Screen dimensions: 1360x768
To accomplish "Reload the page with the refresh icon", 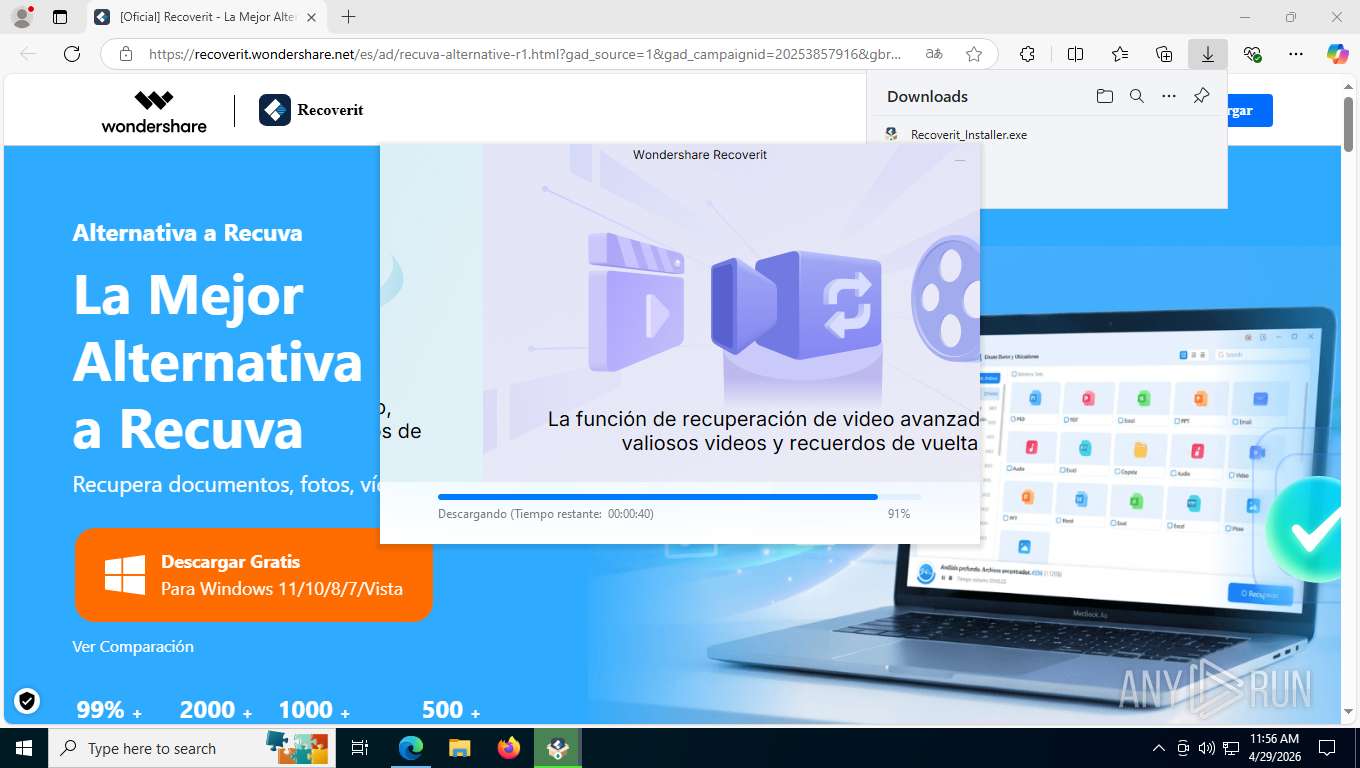I will pyautogui.click(x=71, y=54).
